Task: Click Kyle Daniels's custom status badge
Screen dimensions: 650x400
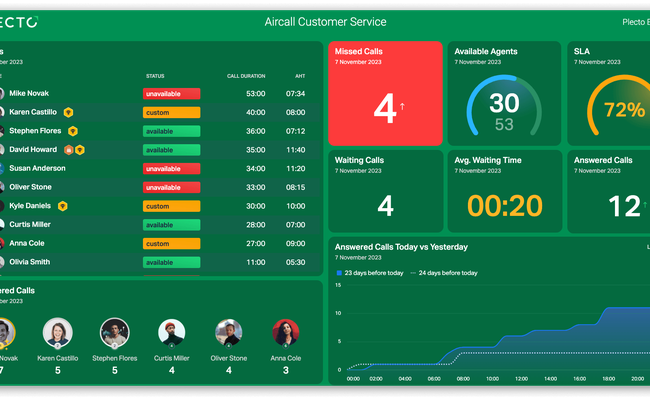Action: (172, 206)
